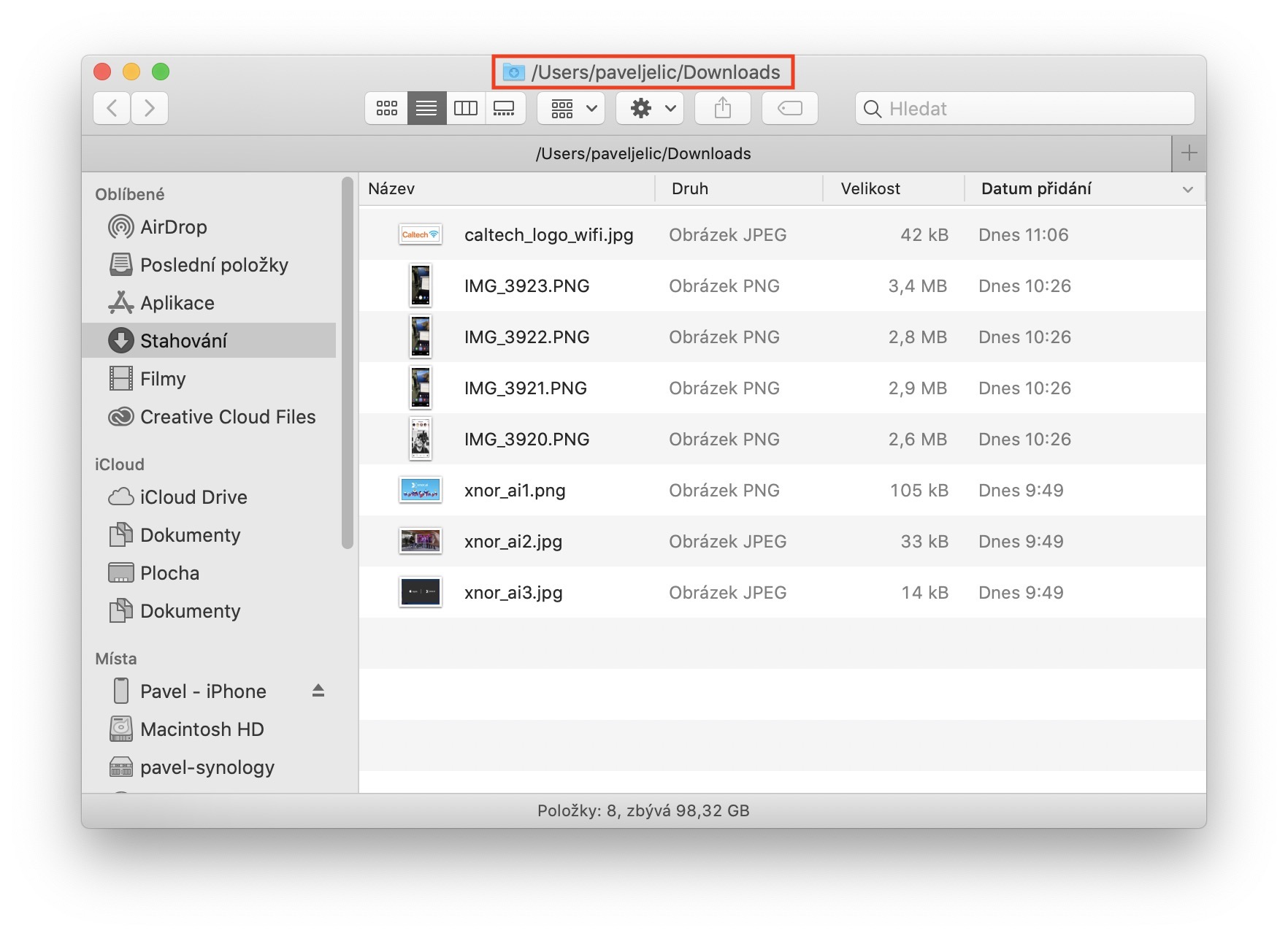Open the group-by arrangement dropdown
This screenshot has height=936, width=1288.
571,109
